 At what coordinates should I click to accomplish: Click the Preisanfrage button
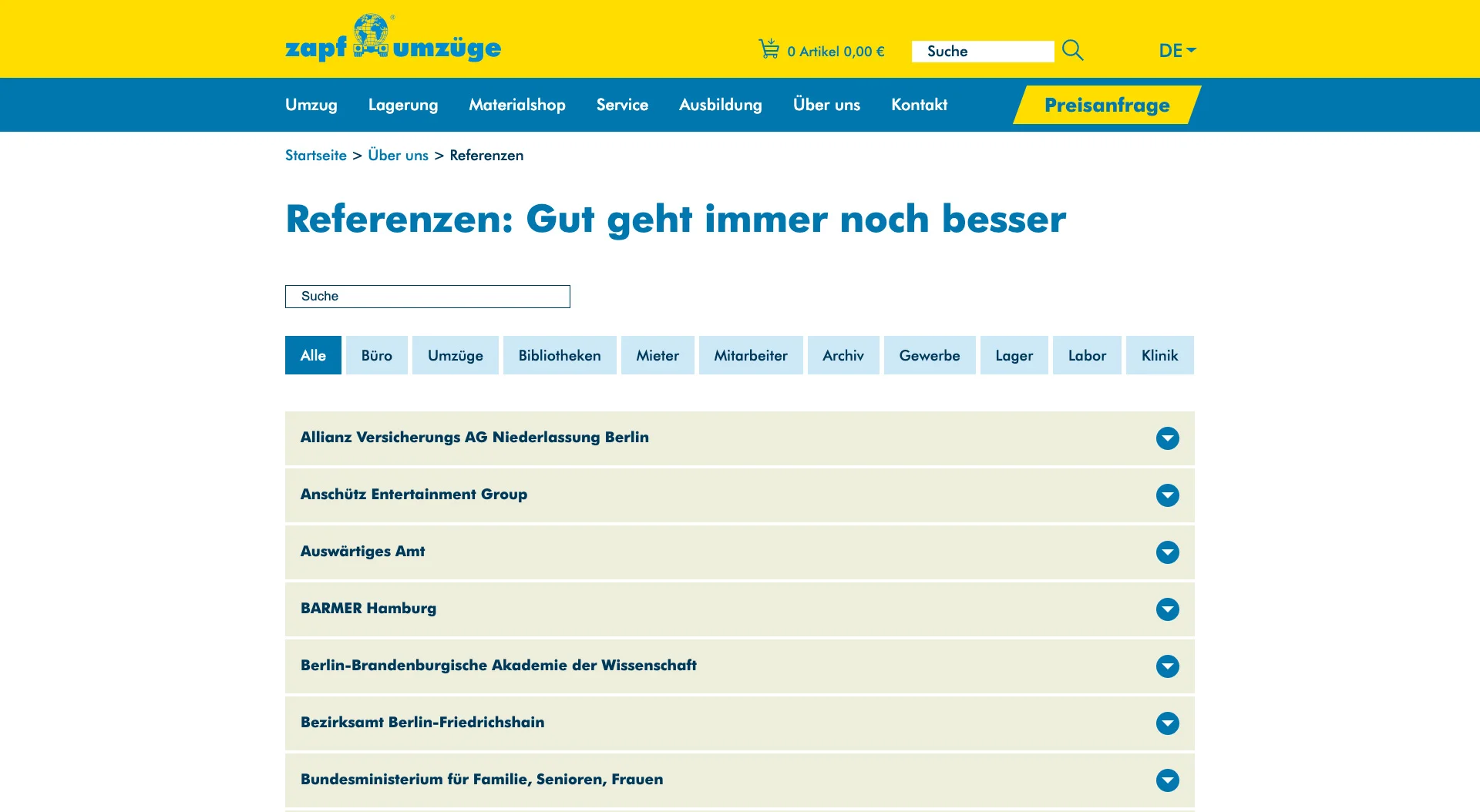pyautogui.click(x=1106, y=105)
